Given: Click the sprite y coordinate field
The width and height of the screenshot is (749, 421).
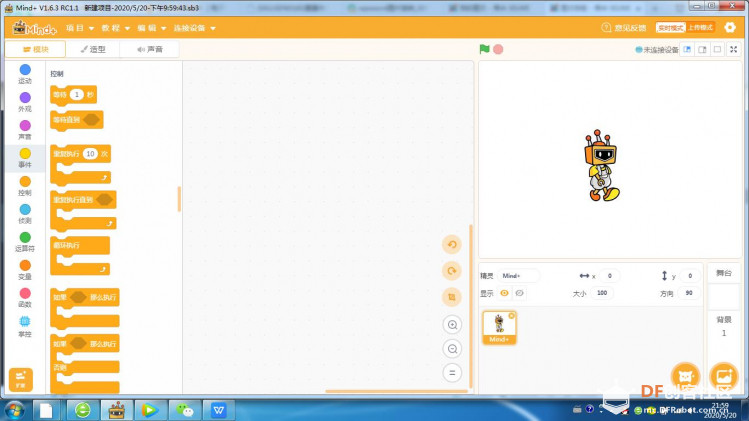Looking at the screenshot, I should pyautogui.click(x=690, y=276).
